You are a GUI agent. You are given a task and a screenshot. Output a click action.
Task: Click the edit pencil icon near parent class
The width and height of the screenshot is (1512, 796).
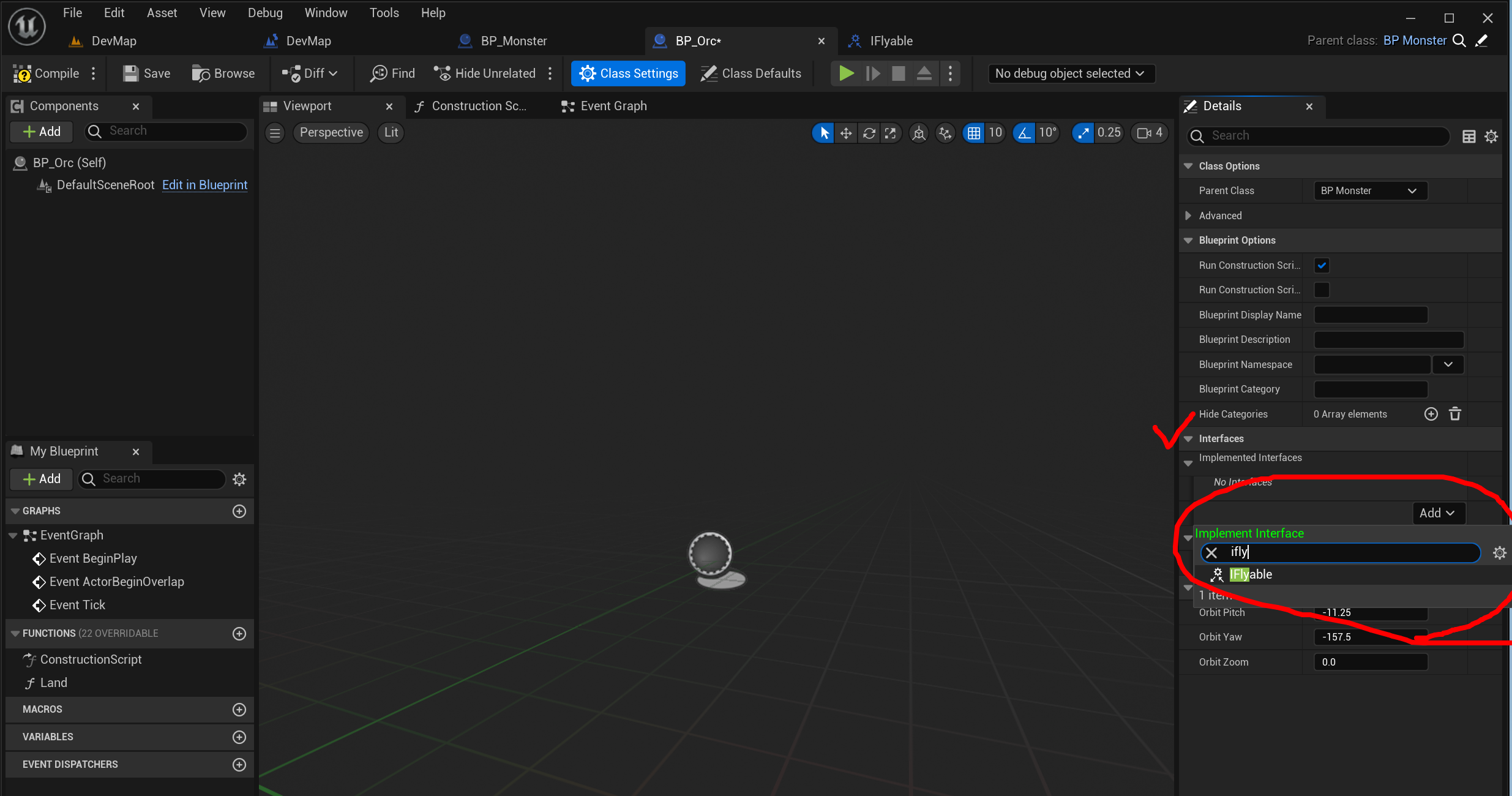click(1481, 40)
